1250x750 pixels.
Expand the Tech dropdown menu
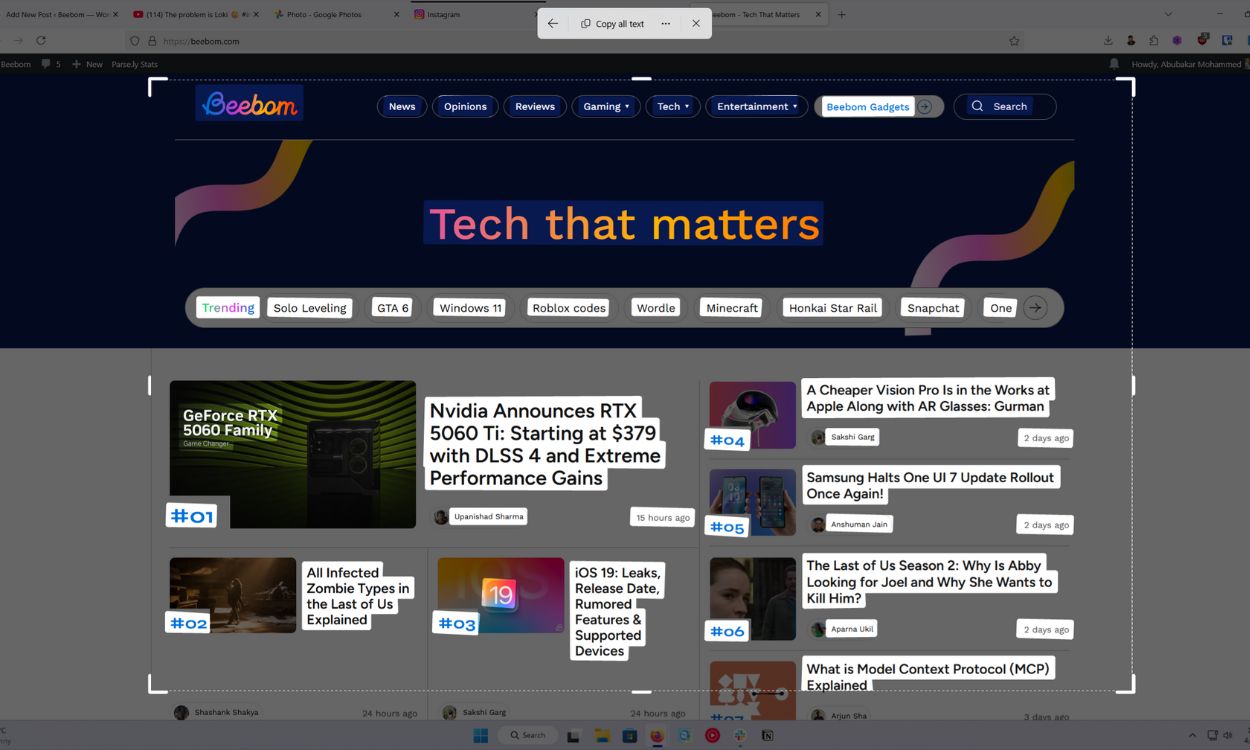pos(672,106)
